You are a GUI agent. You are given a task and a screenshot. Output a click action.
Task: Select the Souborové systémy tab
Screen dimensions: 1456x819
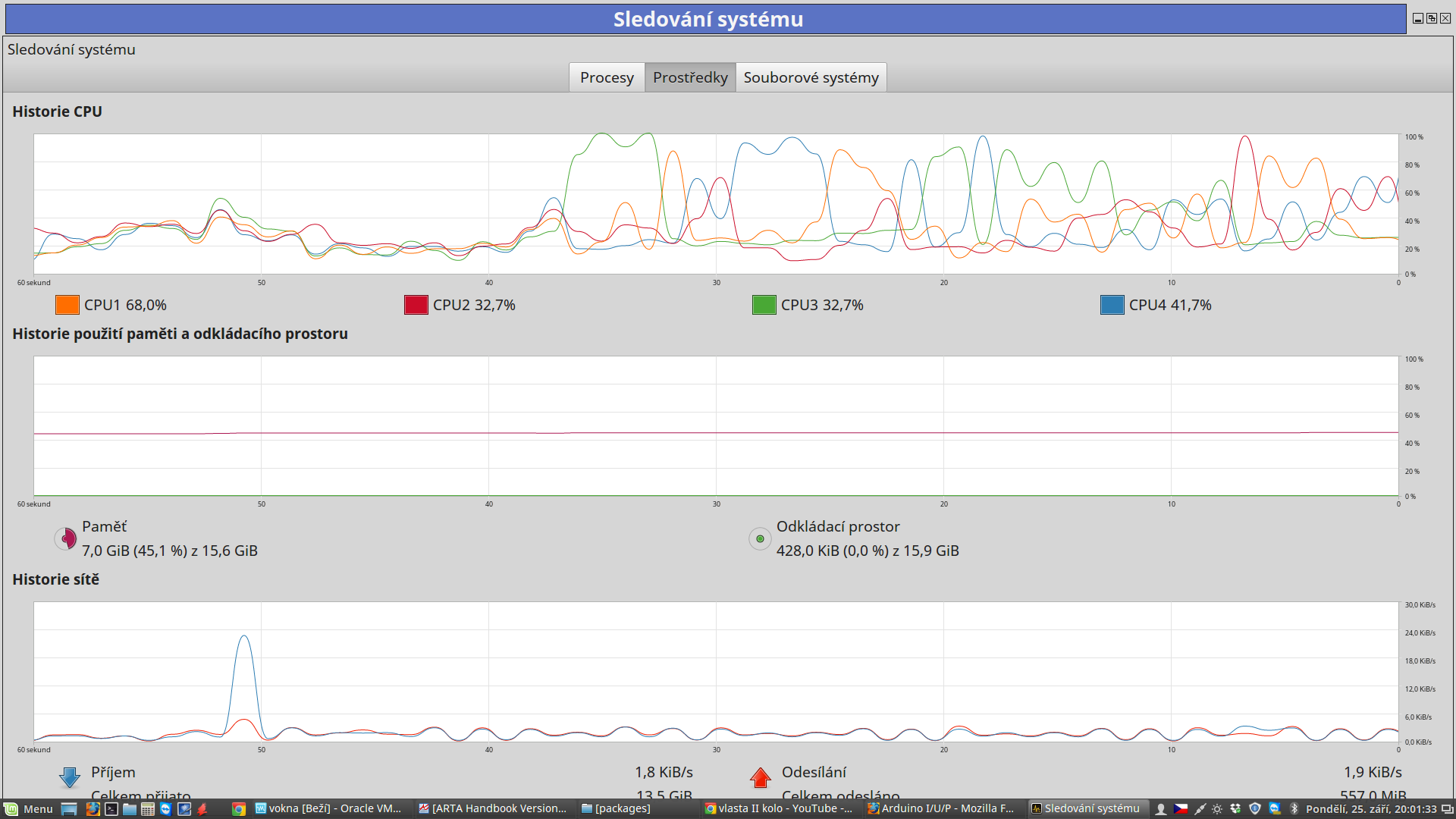[x=811, y=77]
